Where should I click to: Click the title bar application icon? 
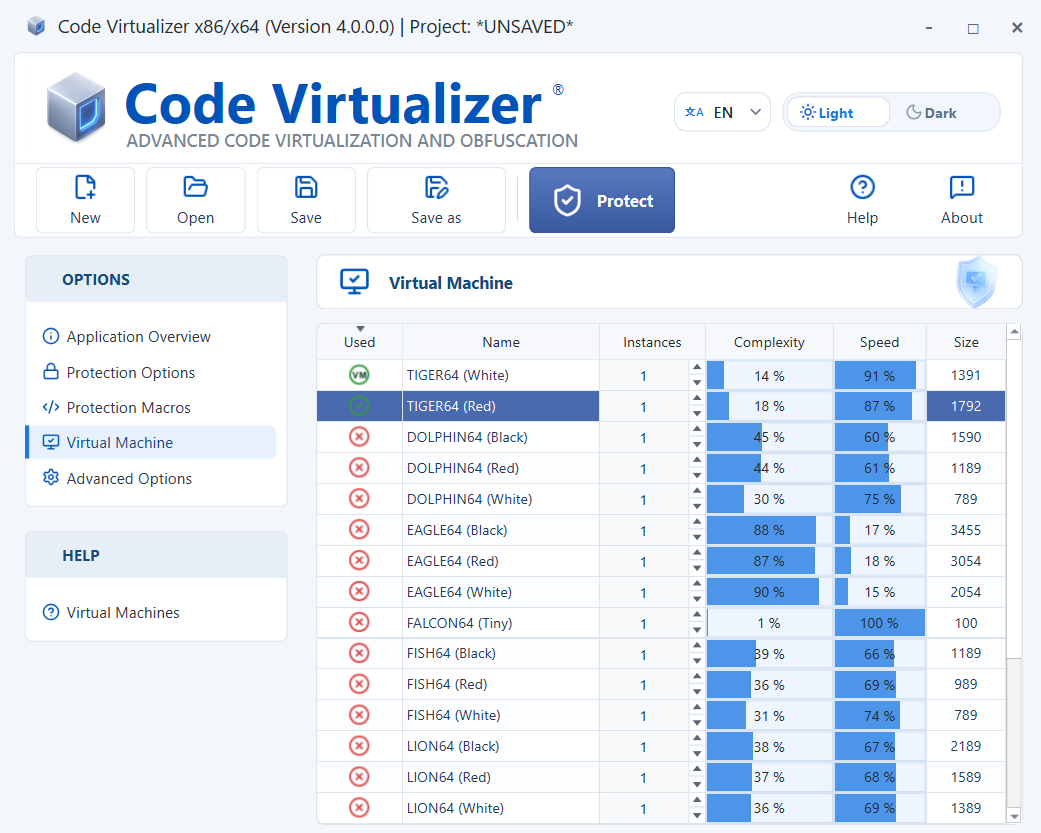click(x=37, y=27)
